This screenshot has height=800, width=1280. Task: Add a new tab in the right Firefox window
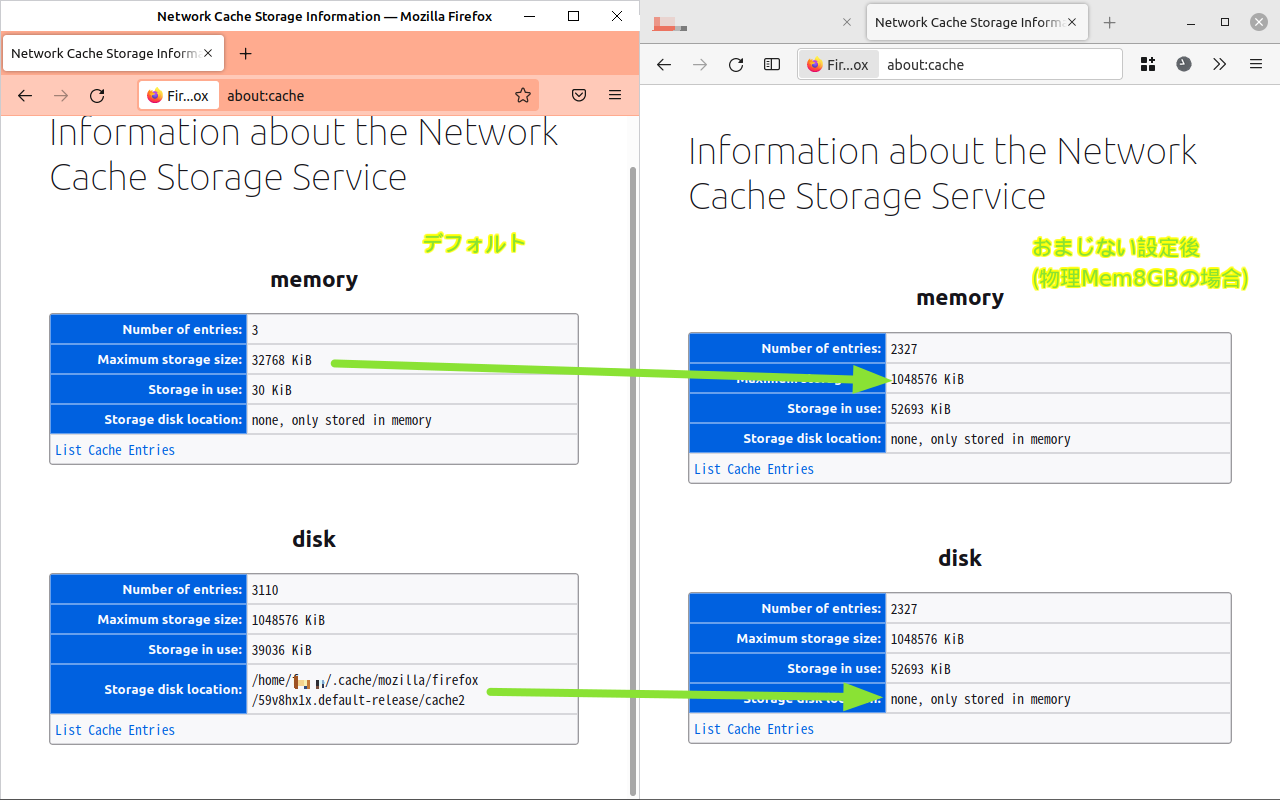[1109, 22]
